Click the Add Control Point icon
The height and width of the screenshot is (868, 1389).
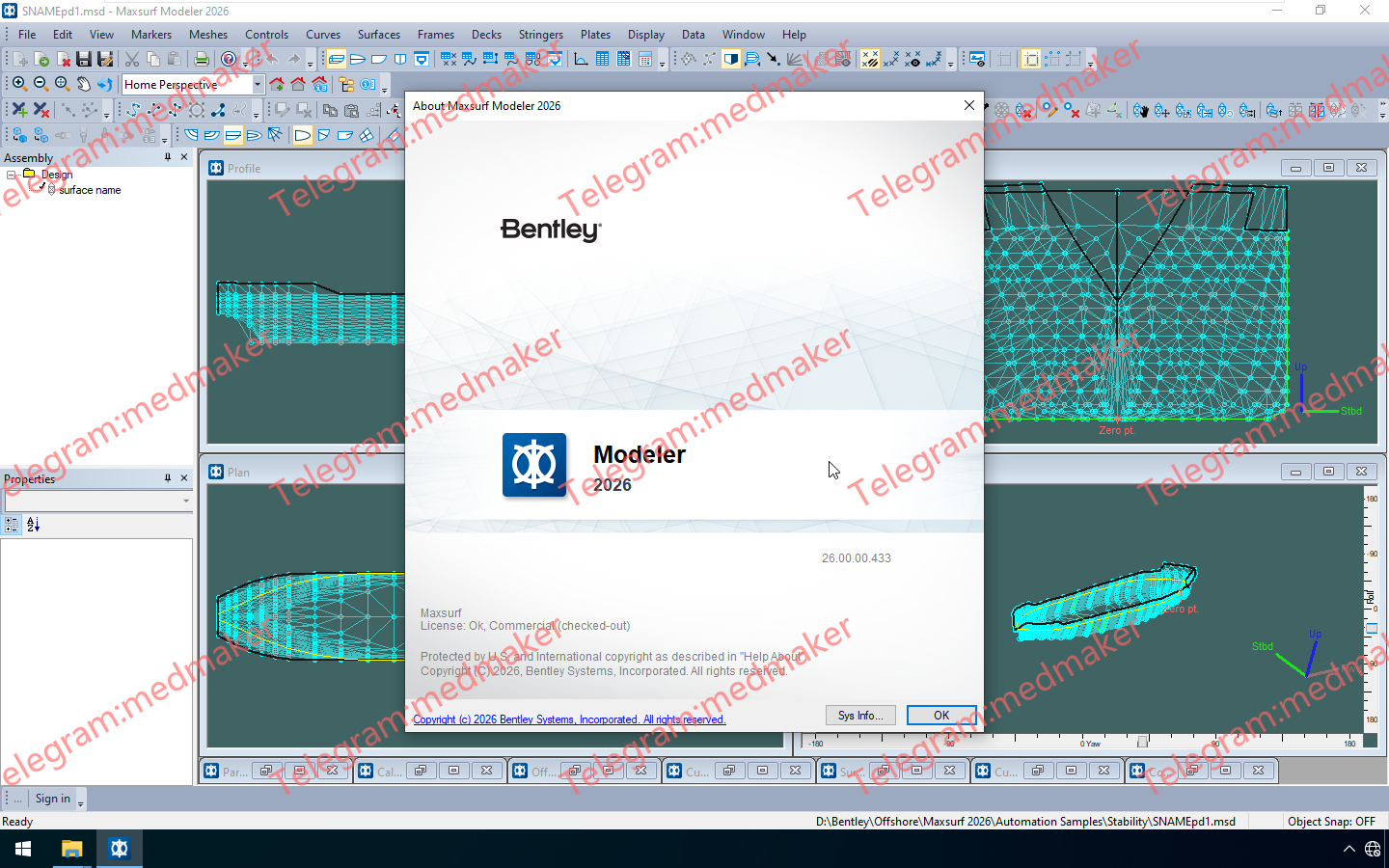coord(19,110)
